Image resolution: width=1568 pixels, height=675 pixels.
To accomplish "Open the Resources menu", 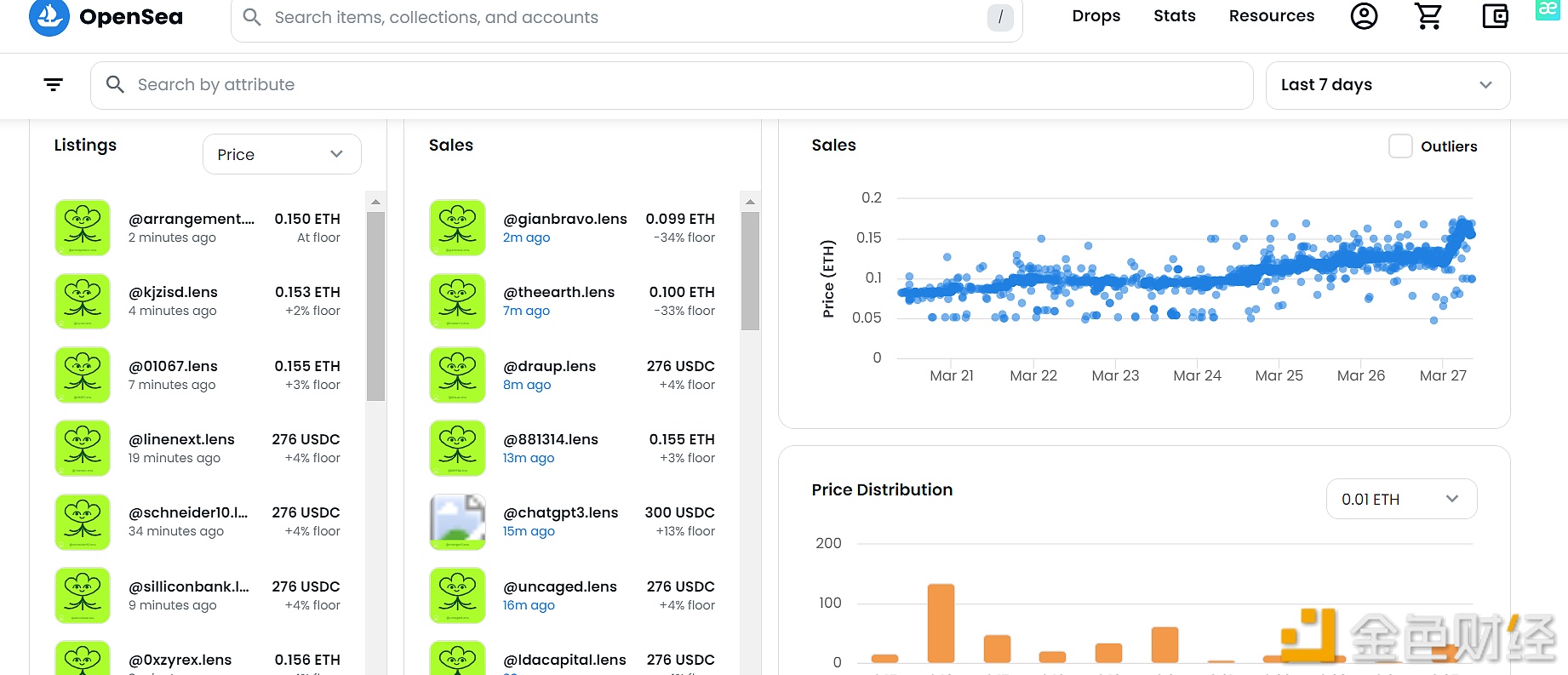I will [x=1271, y=16].
